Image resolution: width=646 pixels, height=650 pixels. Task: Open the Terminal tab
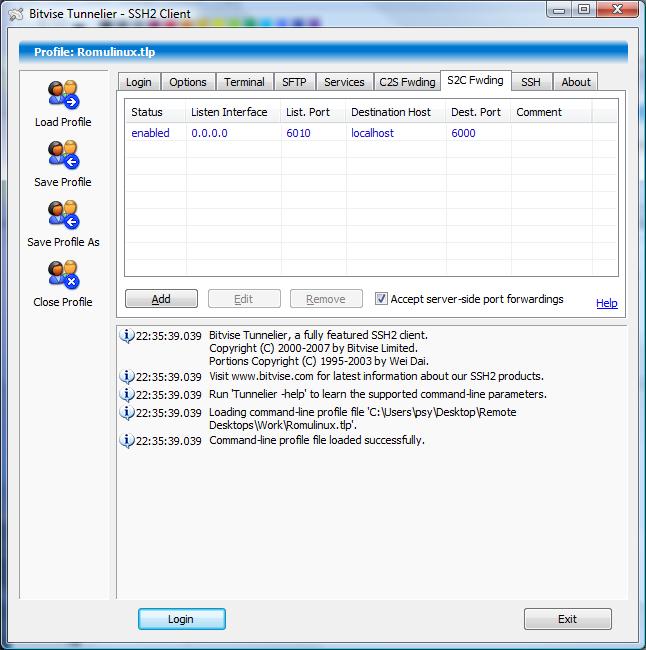244,82
